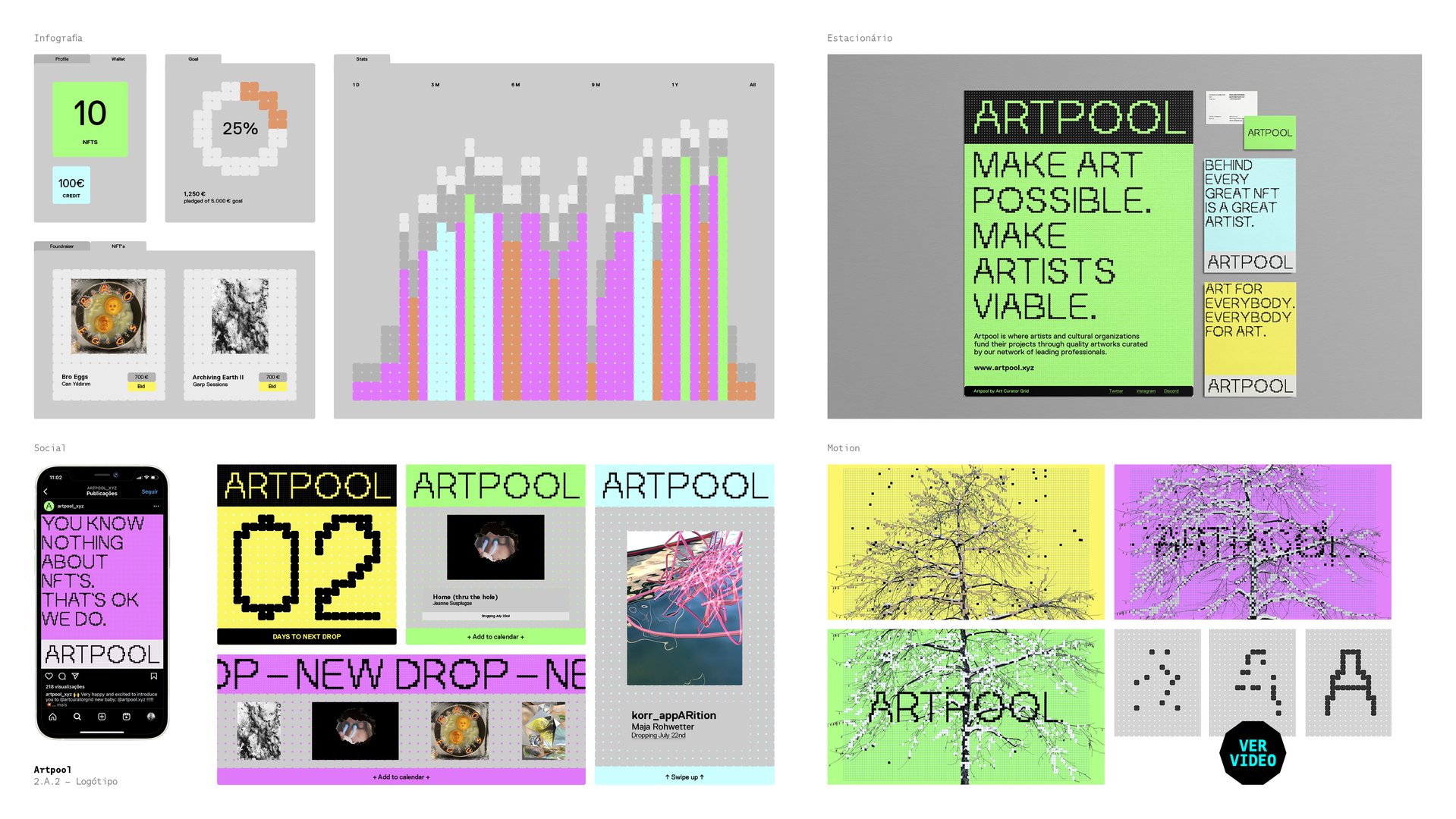Viewport: 1456px width, 819px height.
Task: Tap the Seguir follow button
Action: point(149,491)
